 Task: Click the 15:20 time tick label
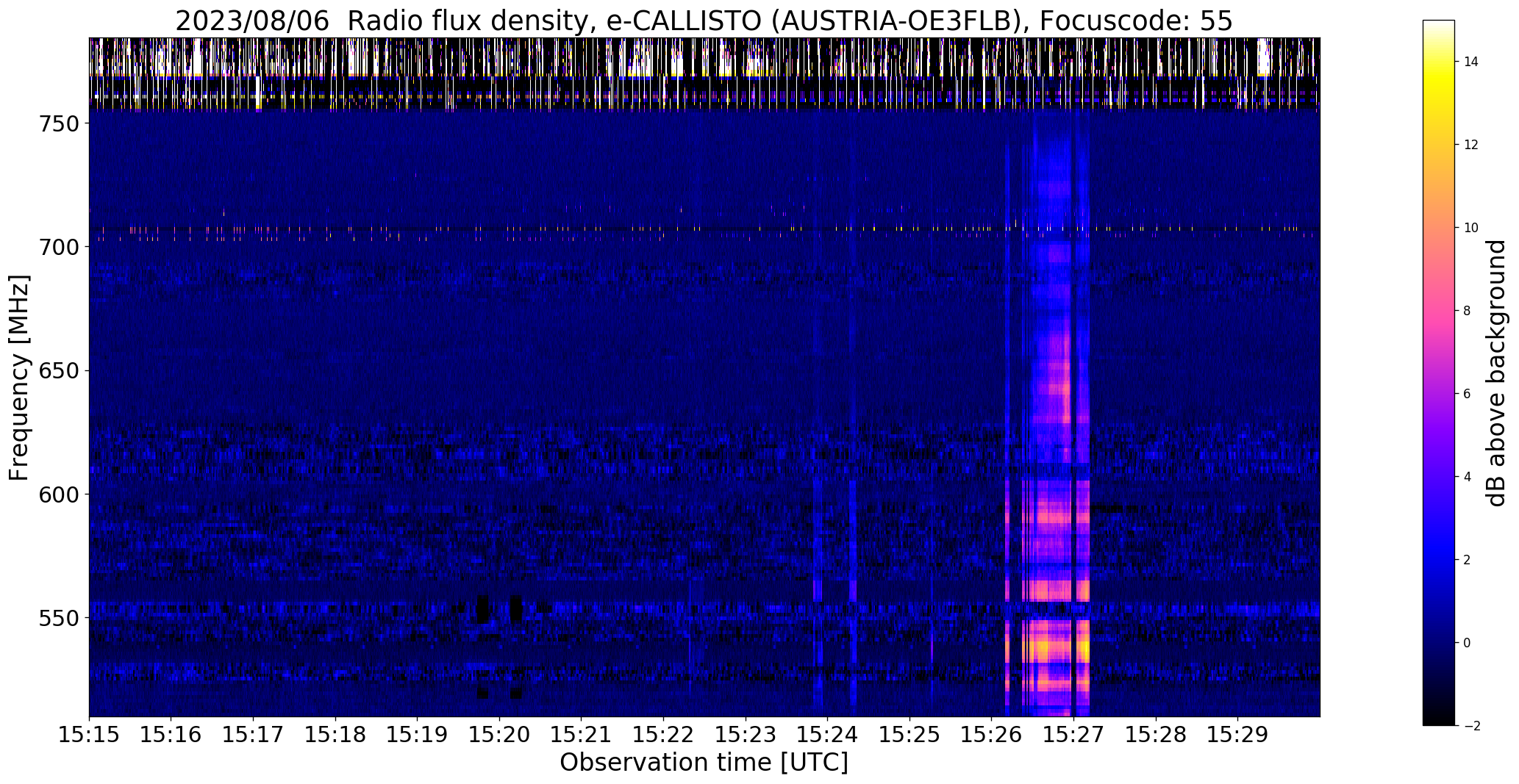click(499, 734)
